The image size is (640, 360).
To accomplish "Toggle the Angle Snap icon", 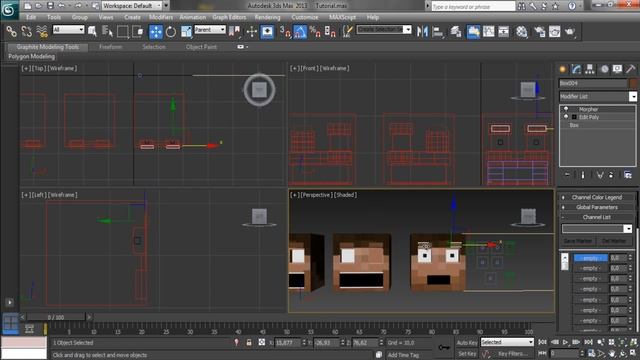I will click(x=300, y=31).
